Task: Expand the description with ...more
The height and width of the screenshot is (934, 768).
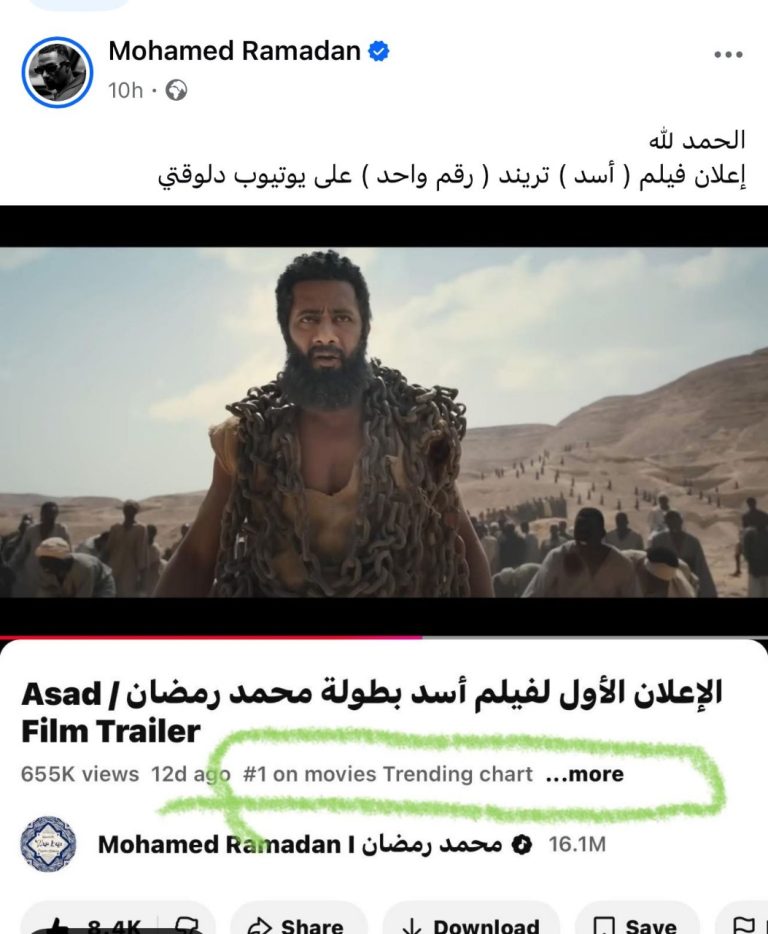Action: tap(584, 774)
